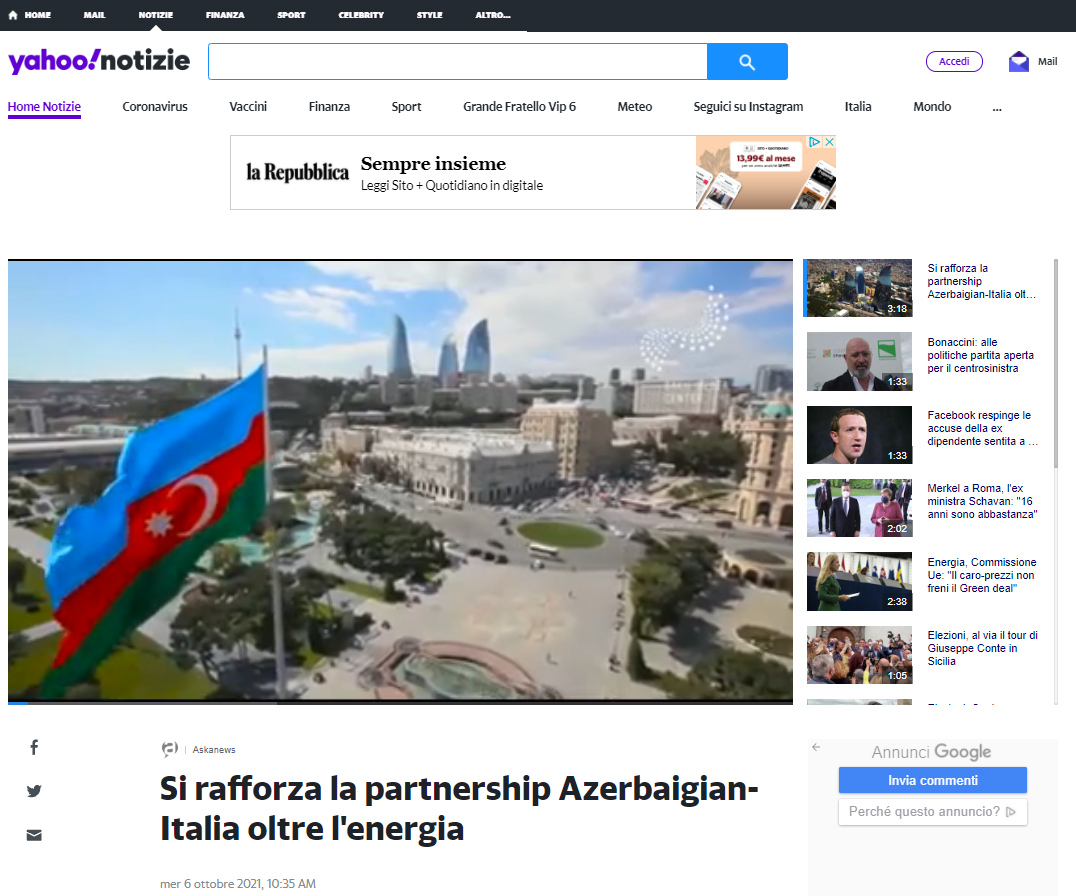Viewport: 1076px width, 896px height.
Task: Open 'Energia, Commissione Ue' playlist title
Action: [982, 575]
